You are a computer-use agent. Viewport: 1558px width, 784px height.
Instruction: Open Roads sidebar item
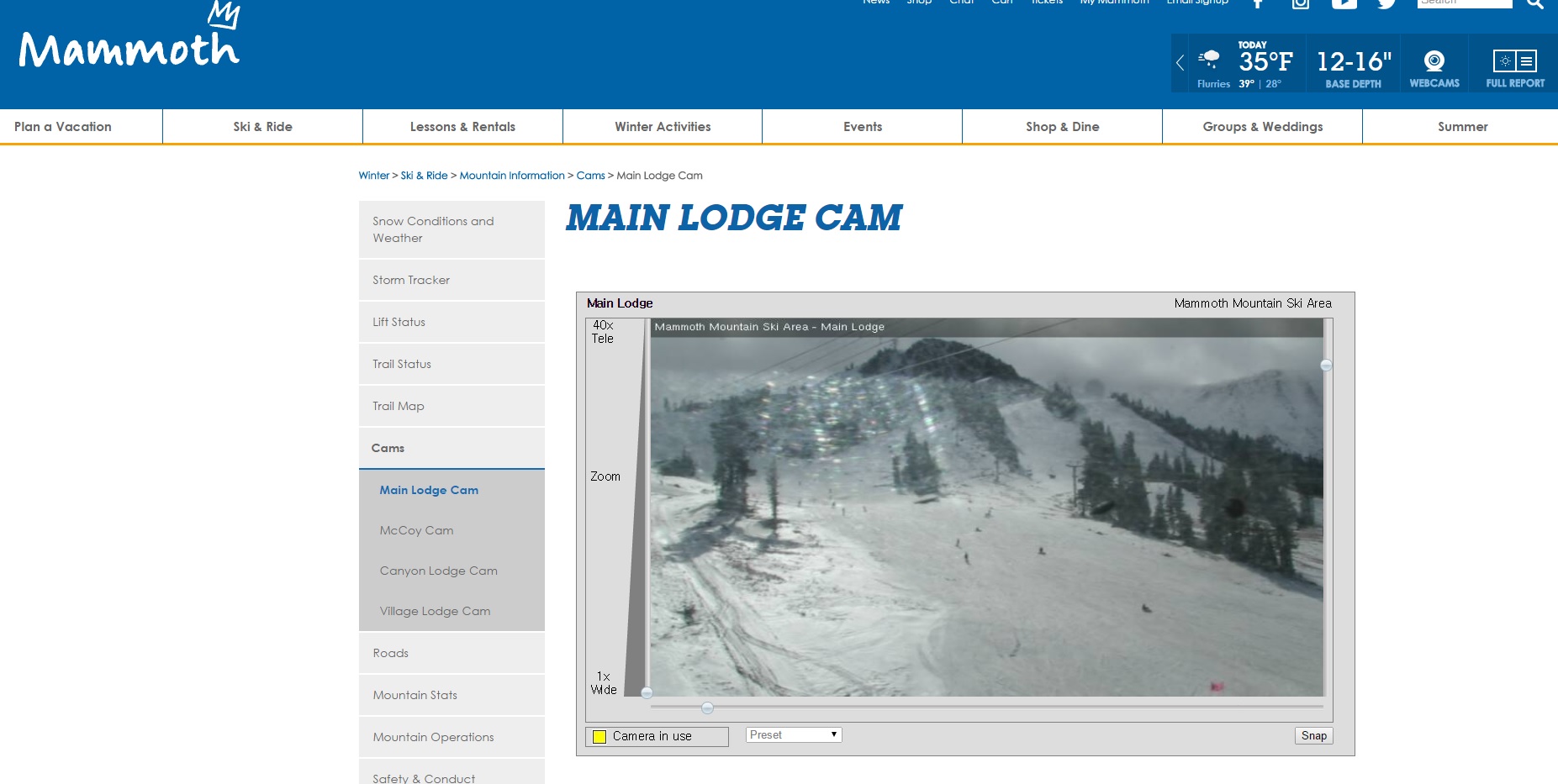click(452, 653)
